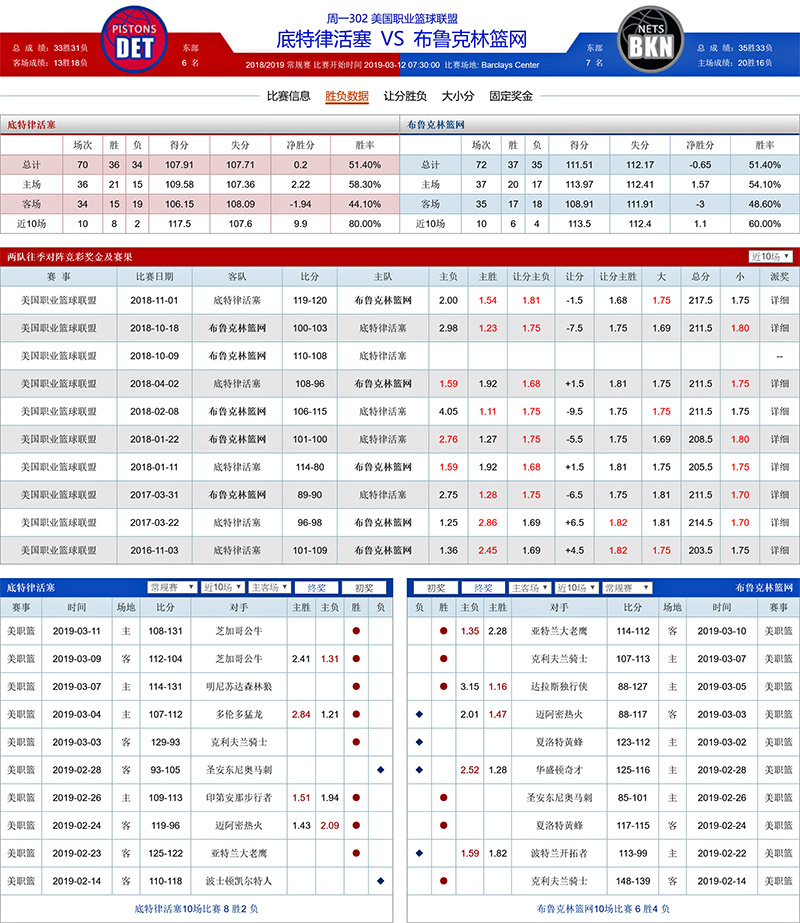Open the 比赛信息 tab

click(288, 96)
